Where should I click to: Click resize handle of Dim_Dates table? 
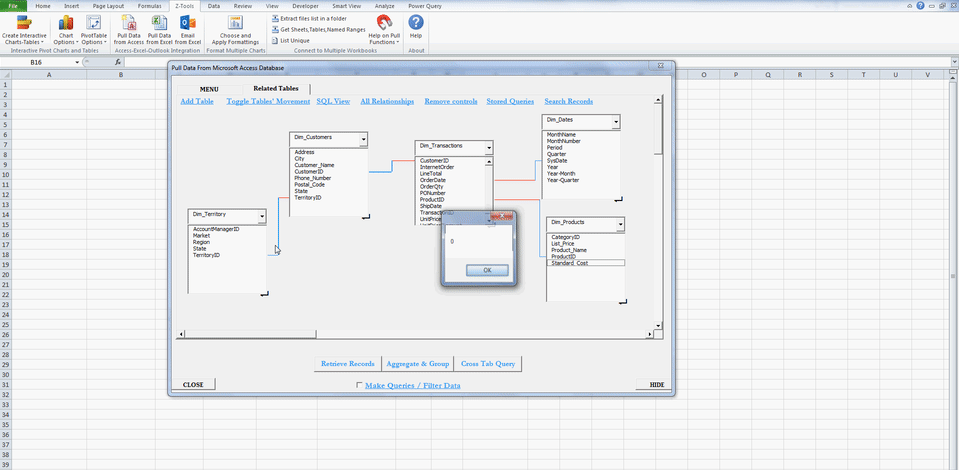618,199
